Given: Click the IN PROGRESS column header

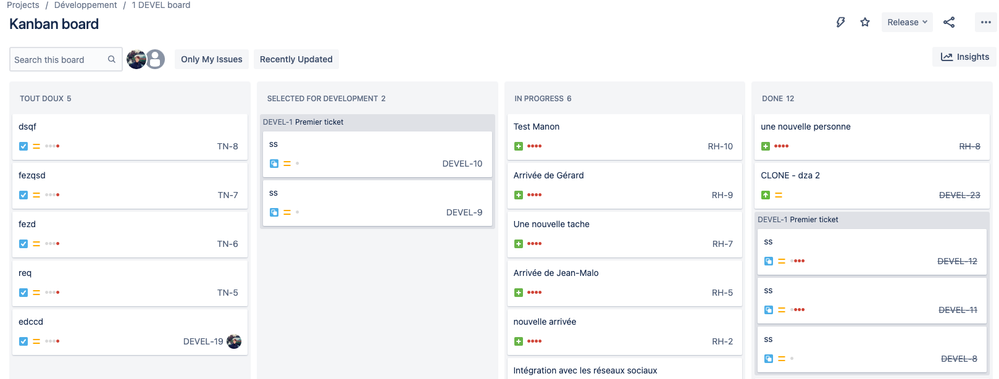Looking at the screenshot, I should (x=543, y=99).
